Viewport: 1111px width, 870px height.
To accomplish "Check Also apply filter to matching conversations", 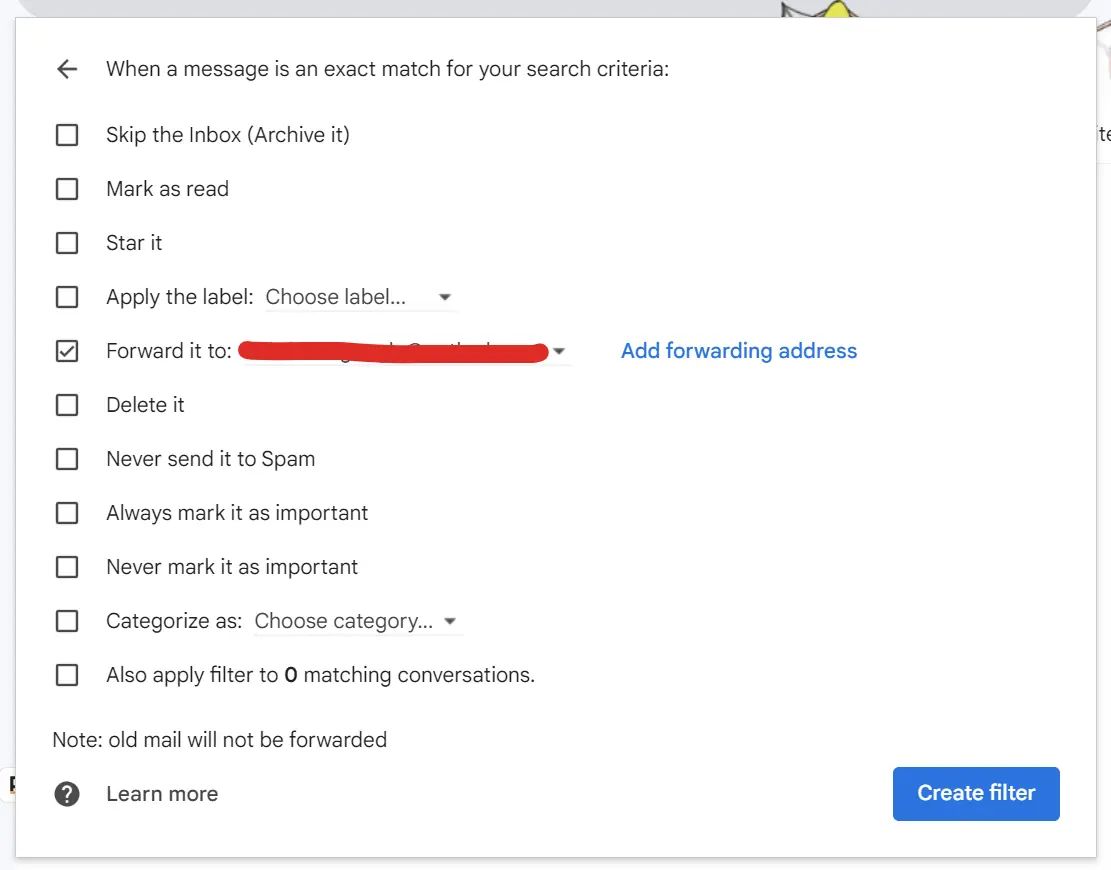I will click(x=67, y=675).
